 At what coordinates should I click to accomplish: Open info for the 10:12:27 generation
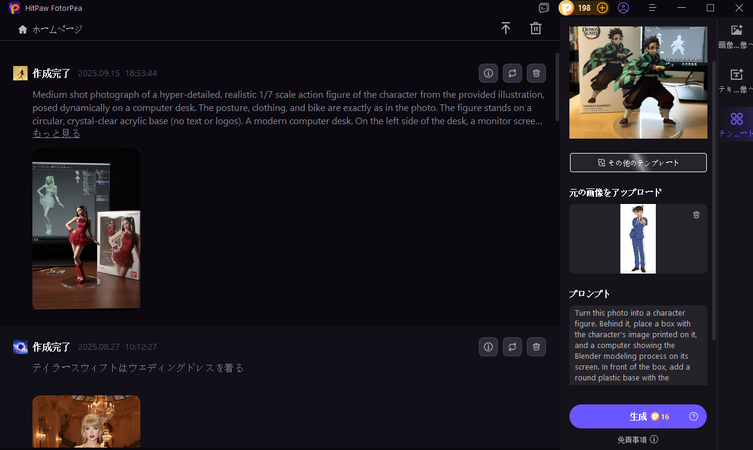[488, 347]
